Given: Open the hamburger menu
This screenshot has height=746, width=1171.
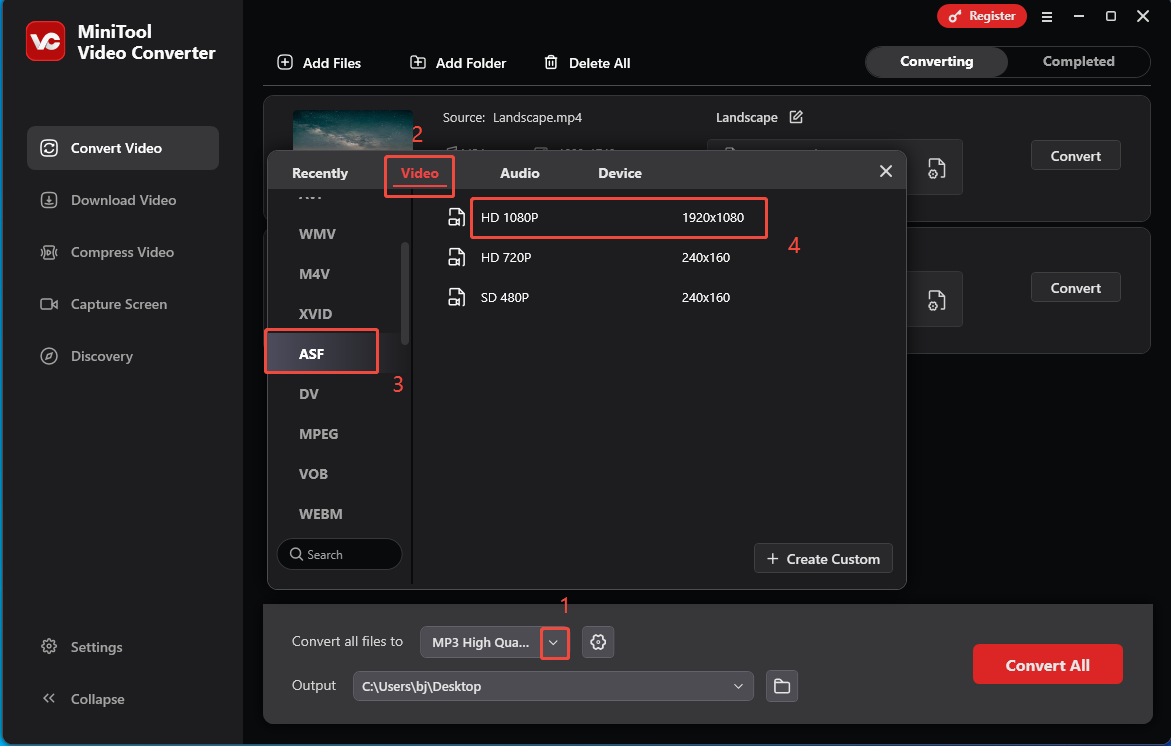Looking at the screenshot, I should tap(1046, 16).
